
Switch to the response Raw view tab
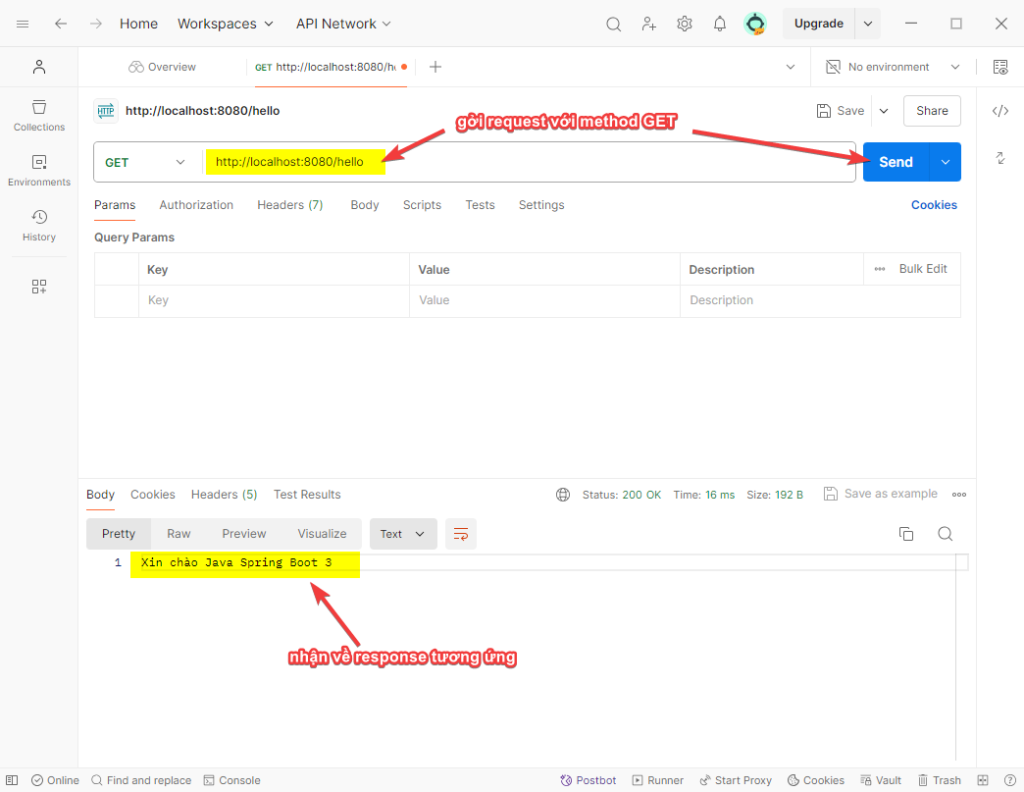[x=179, y=534]
